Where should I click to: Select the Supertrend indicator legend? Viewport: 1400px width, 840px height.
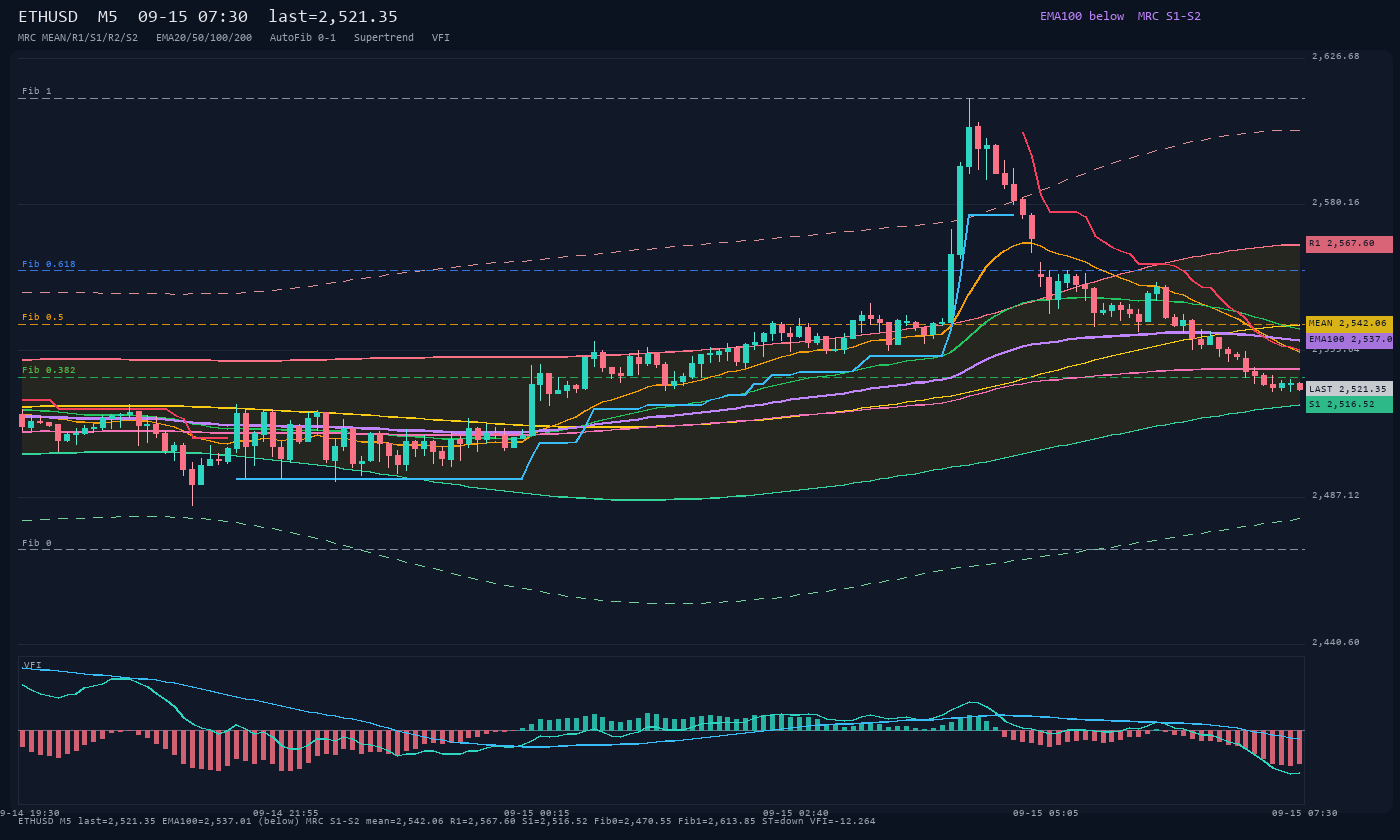pyautogui.click(x=384, y=38)
